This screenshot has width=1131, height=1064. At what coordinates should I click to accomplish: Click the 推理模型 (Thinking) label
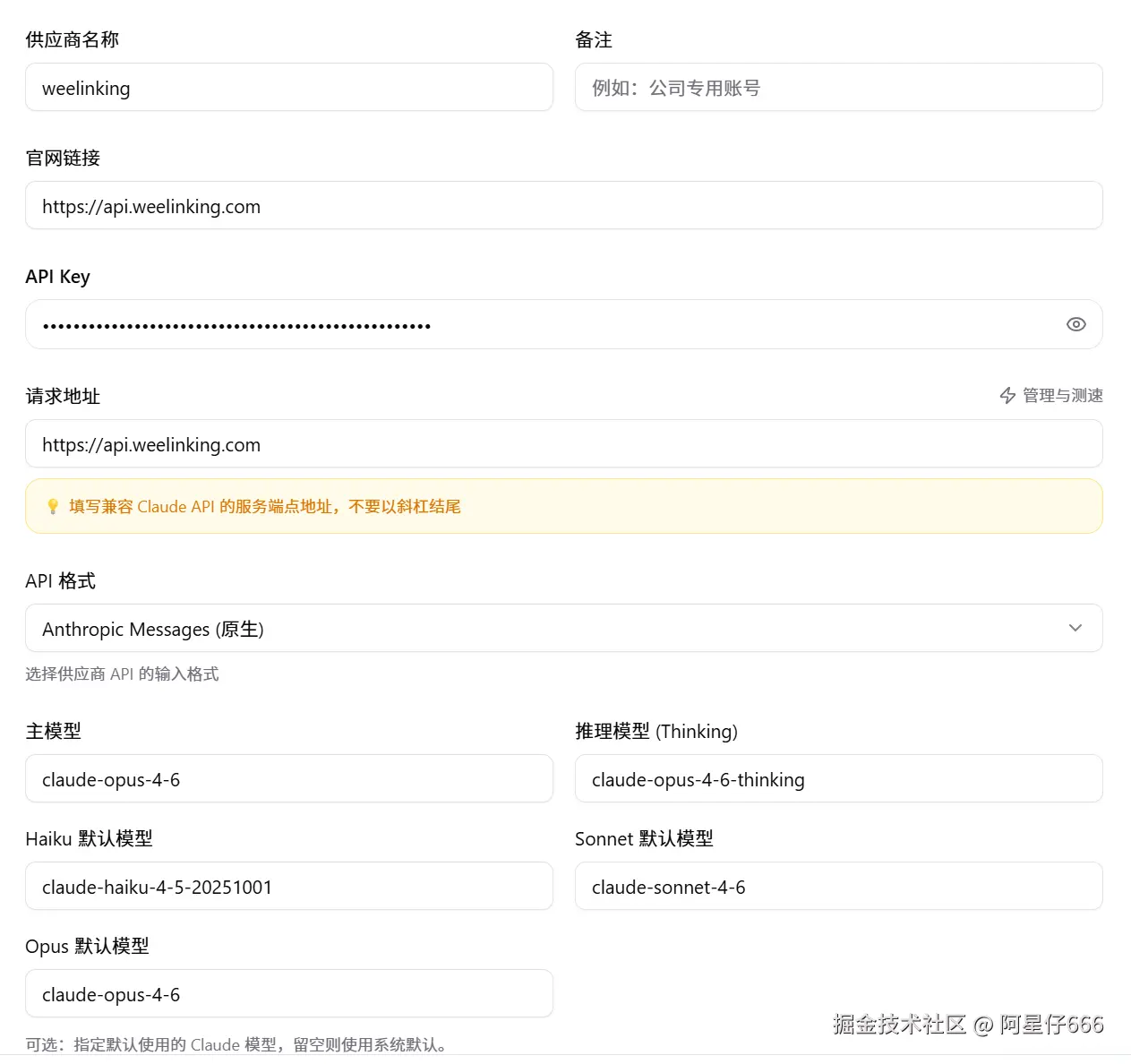[656, 731]
